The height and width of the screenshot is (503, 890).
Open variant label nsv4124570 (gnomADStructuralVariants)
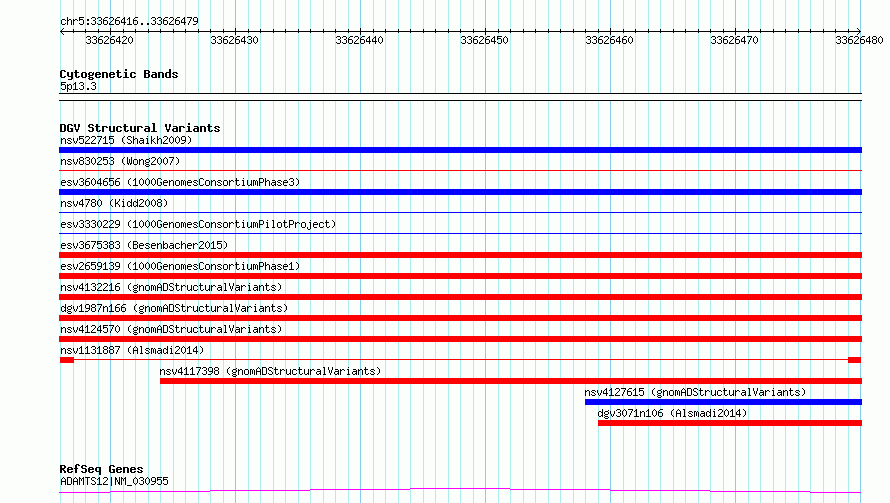(x=171, y=329)
